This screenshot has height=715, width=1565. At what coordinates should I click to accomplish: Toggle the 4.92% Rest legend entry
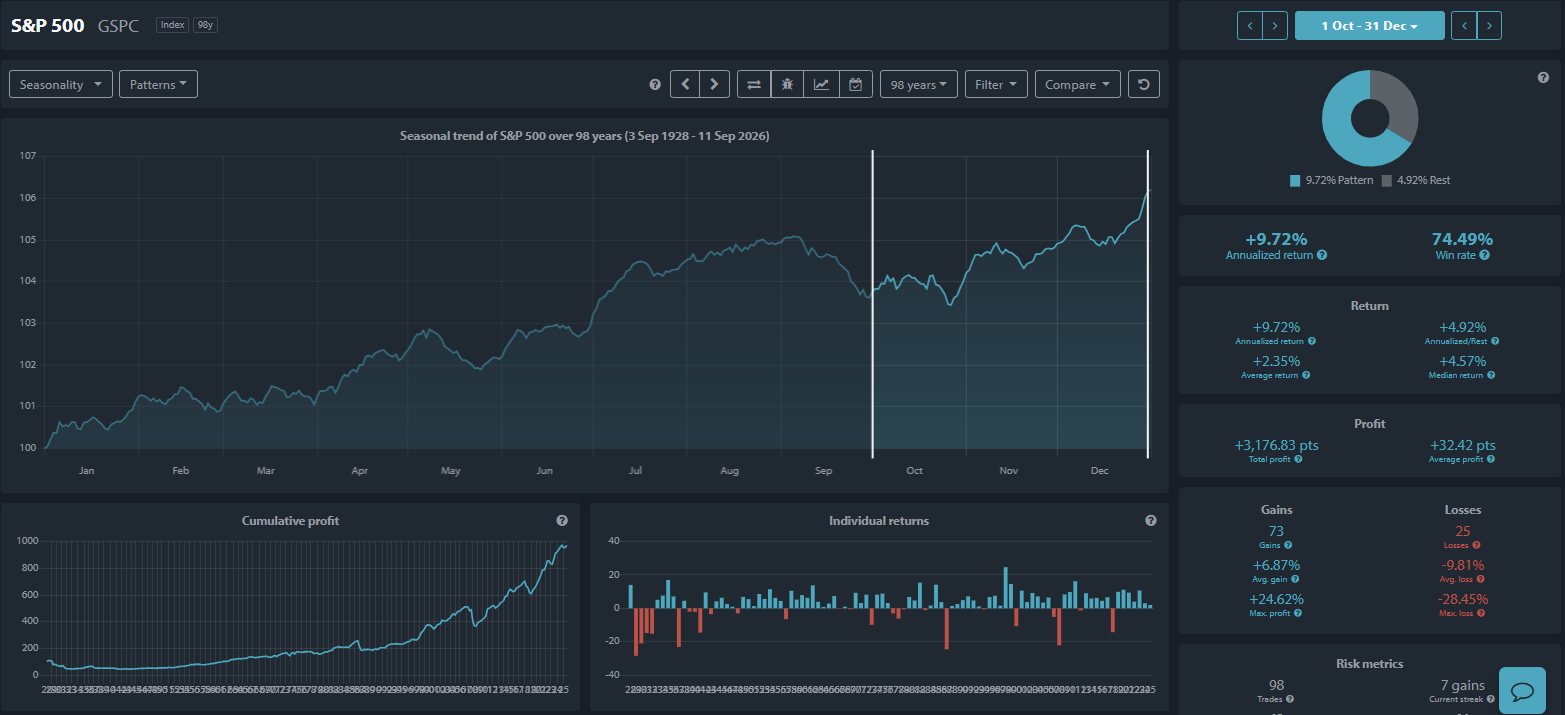click(1416, 180)
